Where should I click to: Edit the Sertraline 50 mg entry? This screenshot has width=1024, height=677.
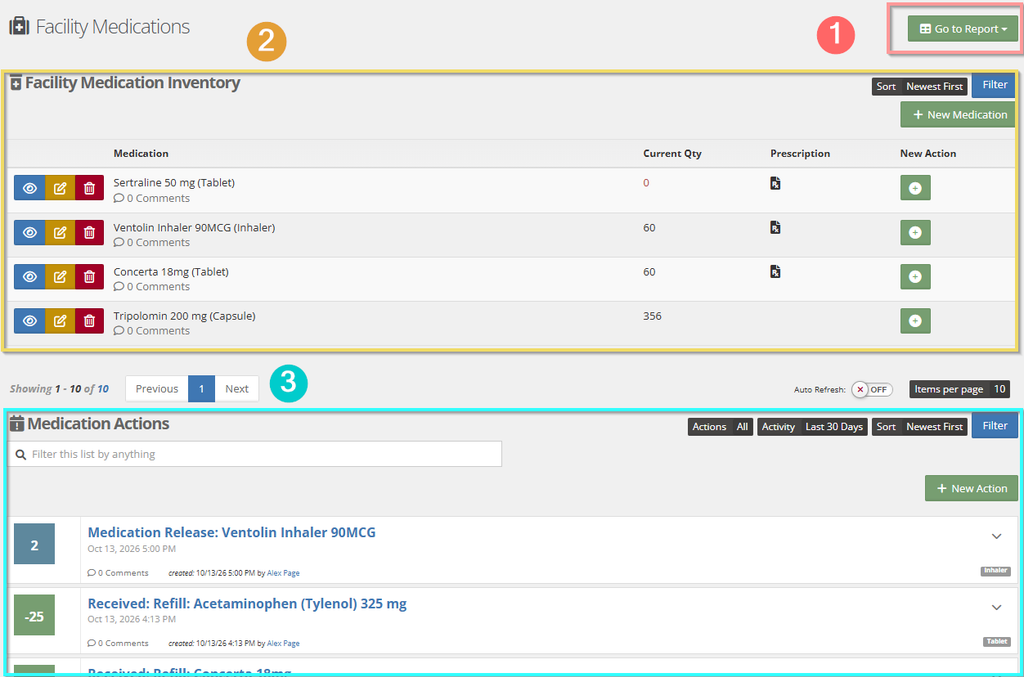point(60,188)
